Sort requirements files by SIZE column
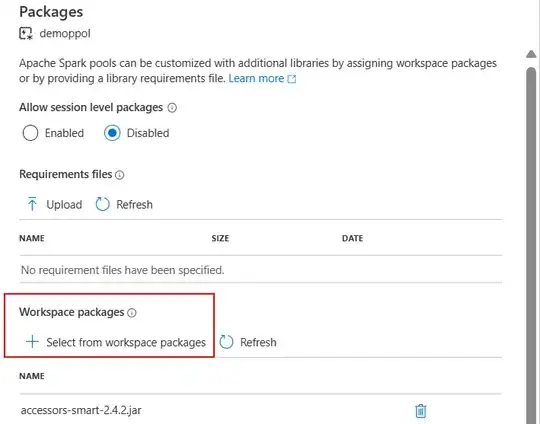The height and width of the screenshot is (424, 540). point(220,238)
